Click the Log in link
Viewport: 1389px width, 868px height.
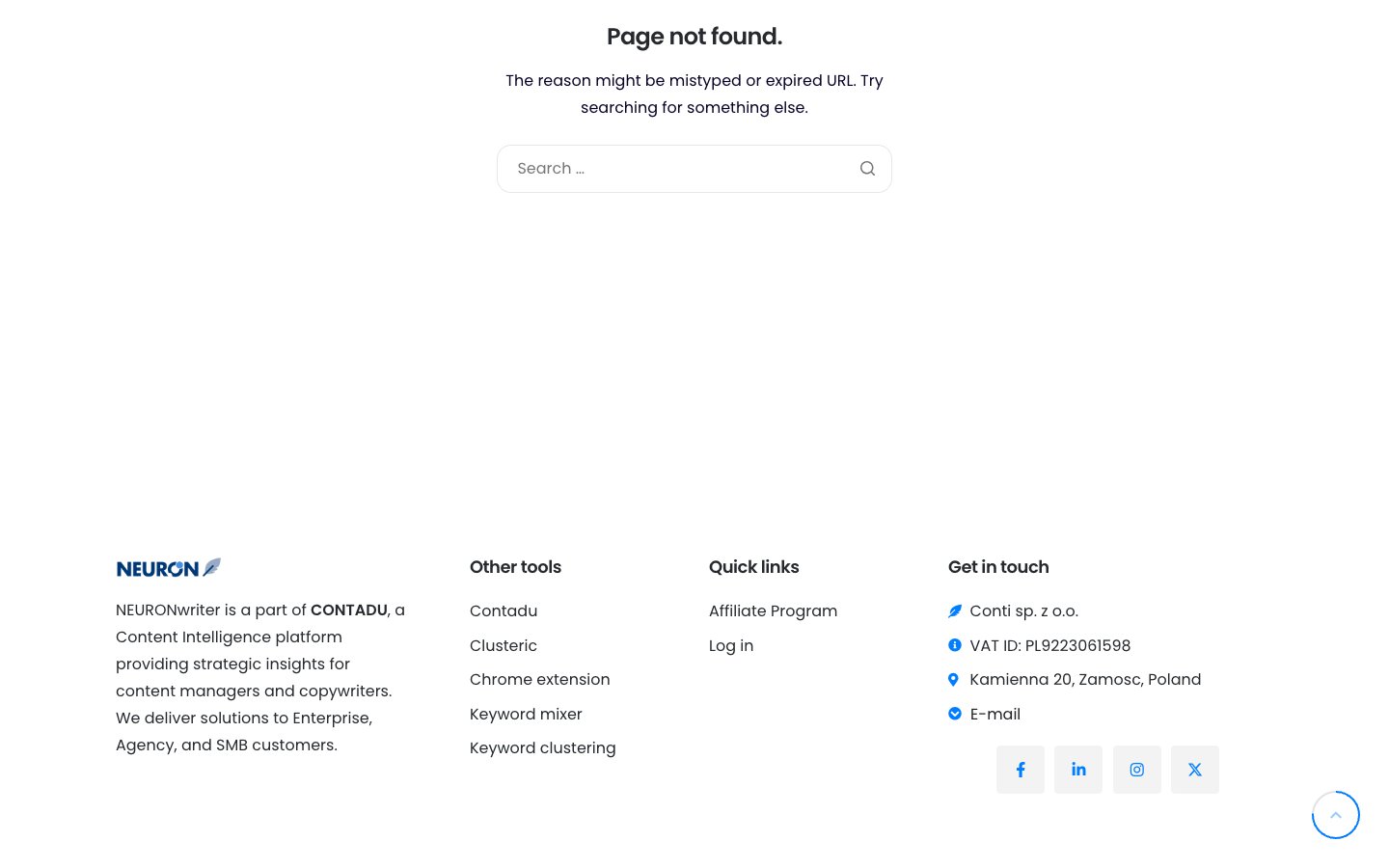coord(731,645)
